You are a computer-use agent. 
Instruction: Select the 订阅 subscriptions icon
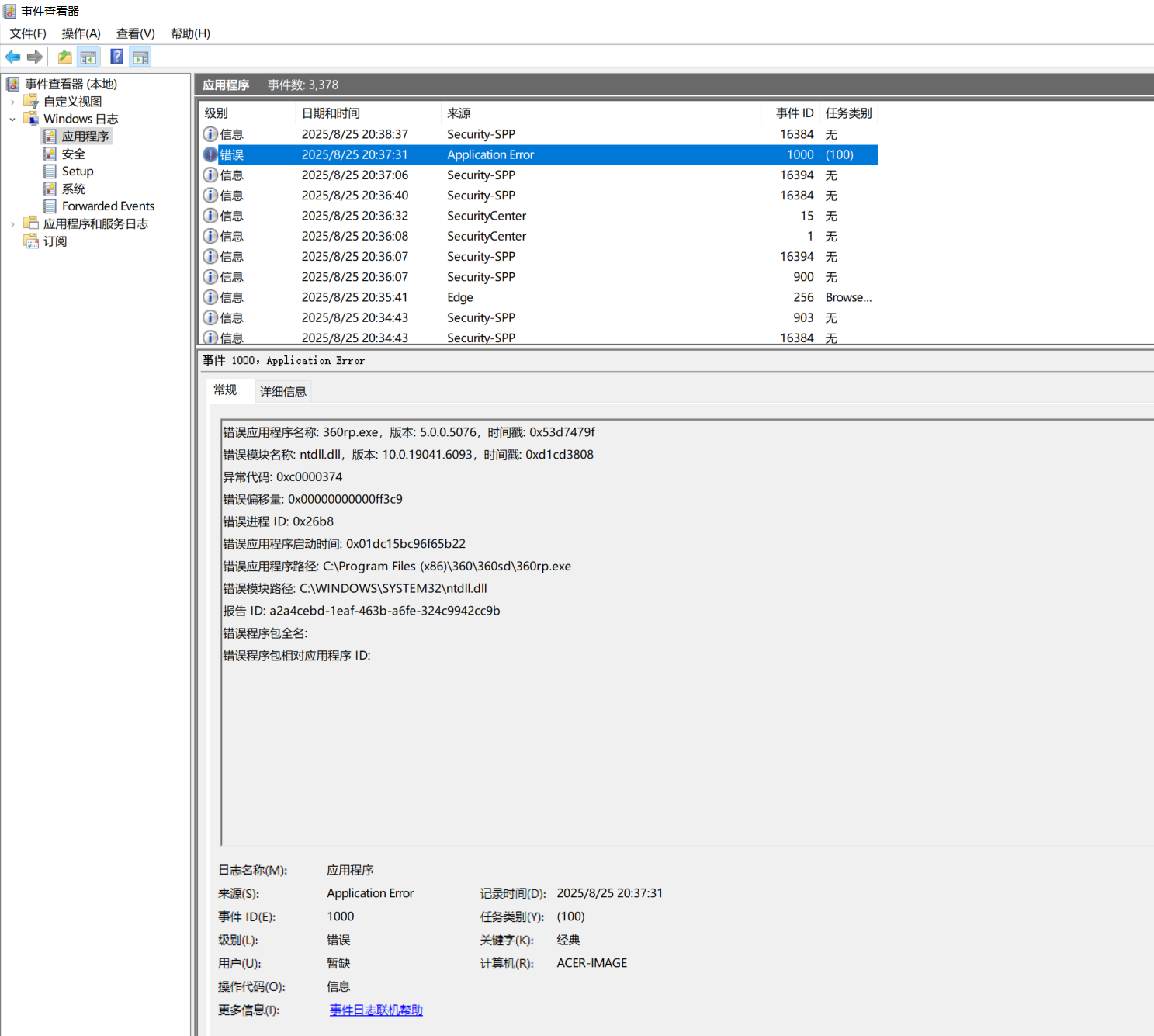coord(32,241)
